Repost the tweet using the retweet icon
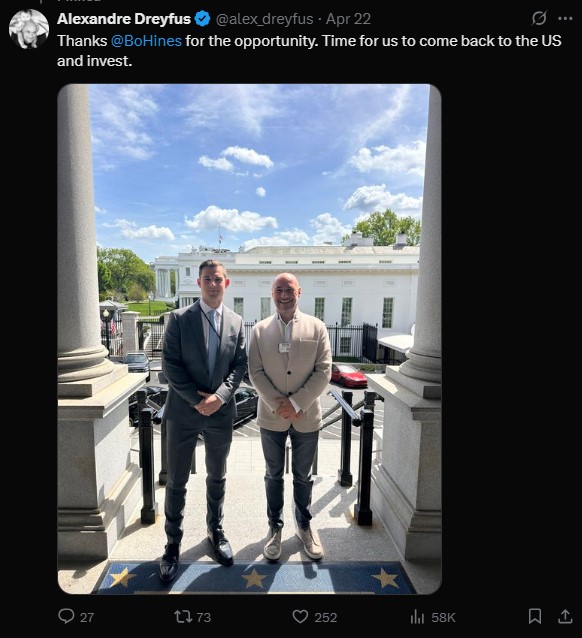 (x=183, y=616)
